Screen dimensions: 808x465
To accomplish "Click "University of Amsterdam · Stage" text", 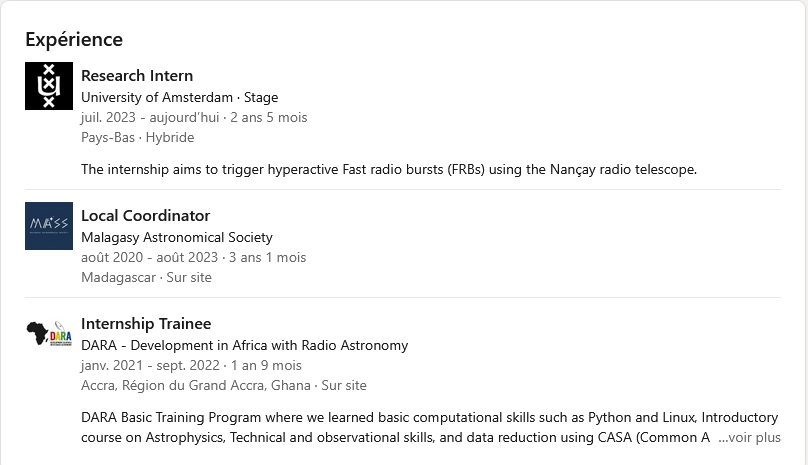I will click(x=179, y=97).
